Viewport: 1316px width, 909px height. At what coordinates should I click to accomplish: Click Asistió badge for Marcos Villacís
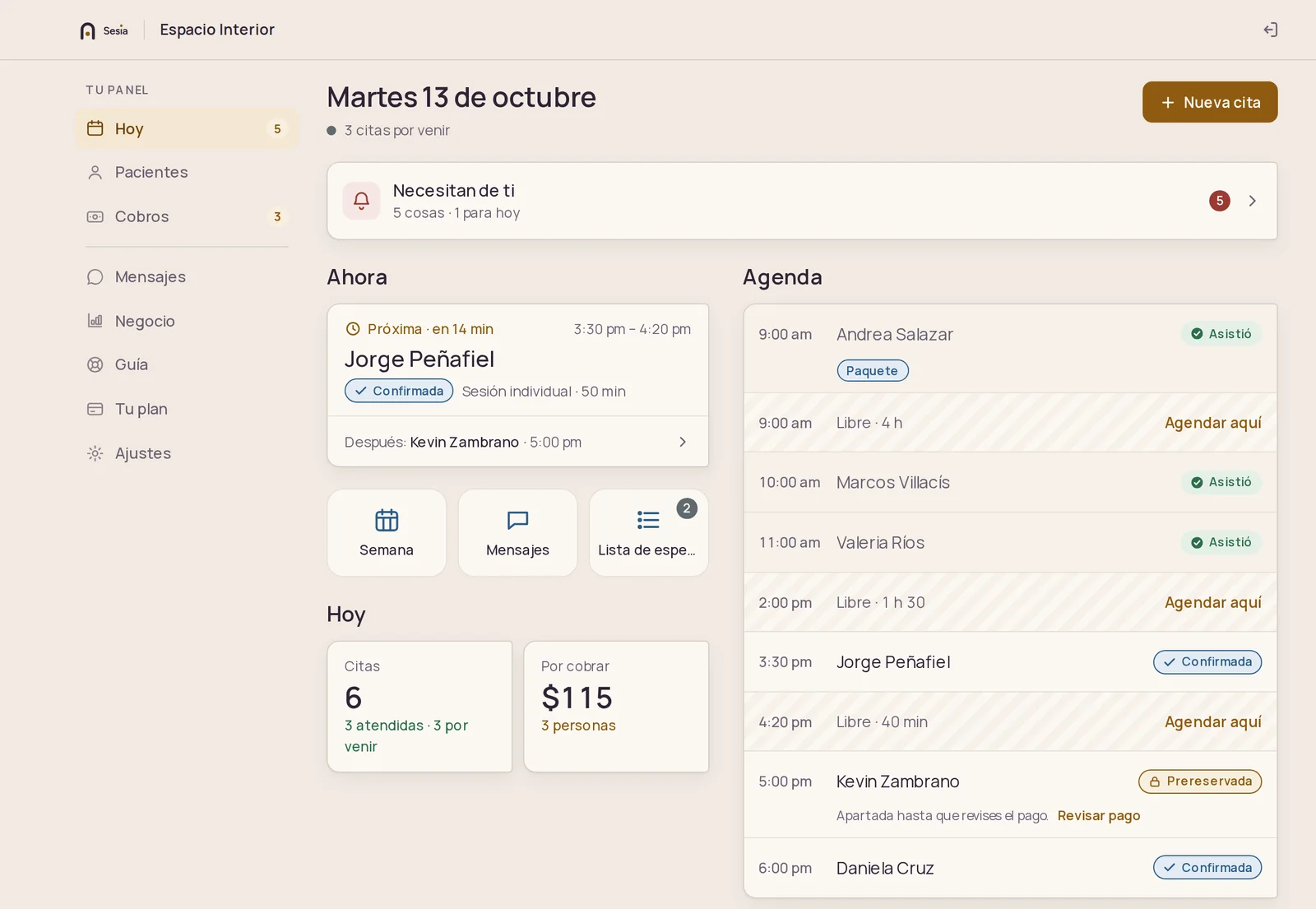[x=1221, y=482]
